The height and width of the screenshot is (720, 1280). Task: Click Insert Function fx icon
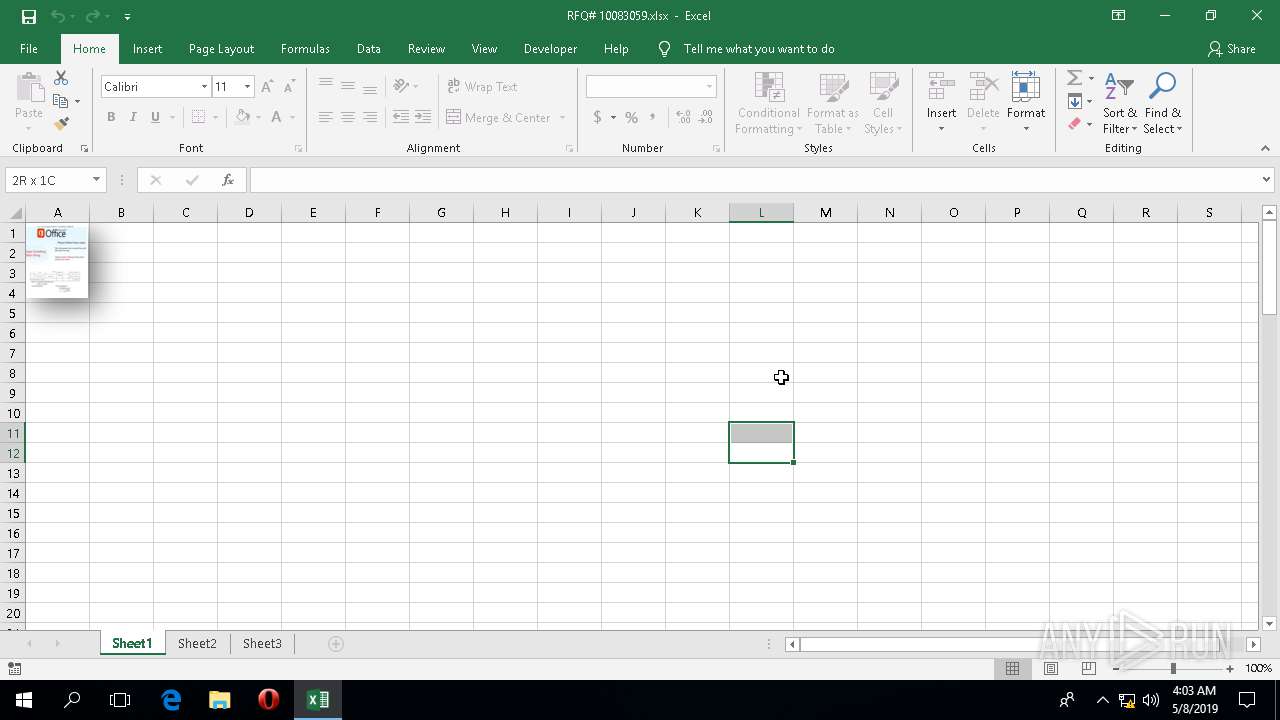[228, 180]
